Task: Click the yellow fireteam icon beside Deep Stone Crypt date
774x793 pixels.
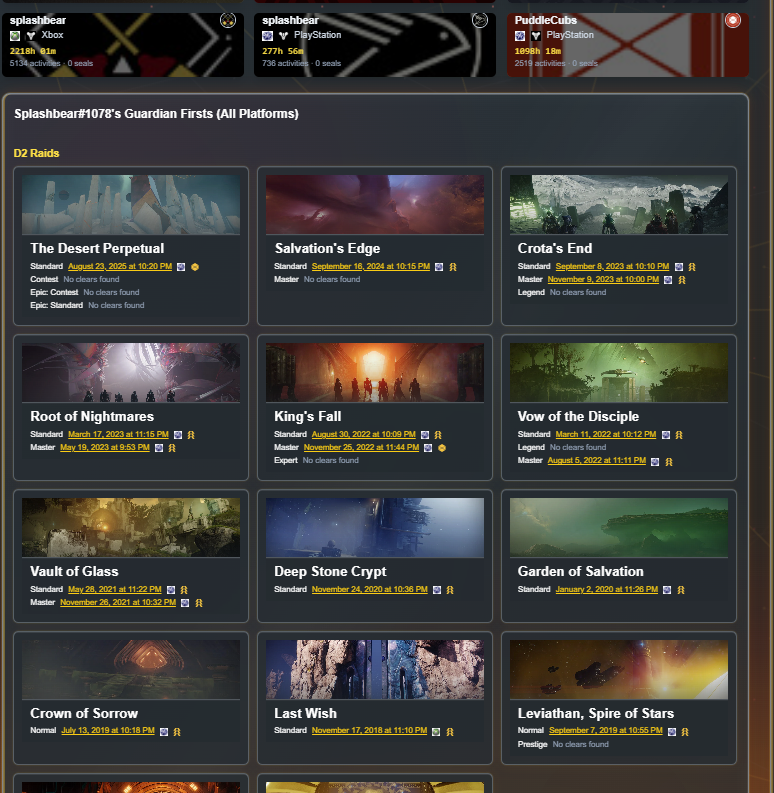Action: [x=450, y=590]
